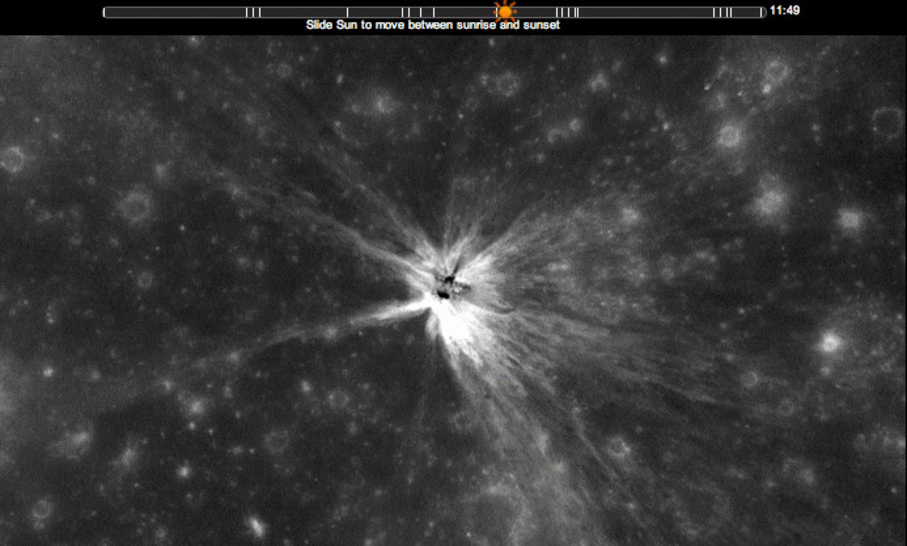
Task: Click the far right sunset end of slider track
Action: [761, 12]
